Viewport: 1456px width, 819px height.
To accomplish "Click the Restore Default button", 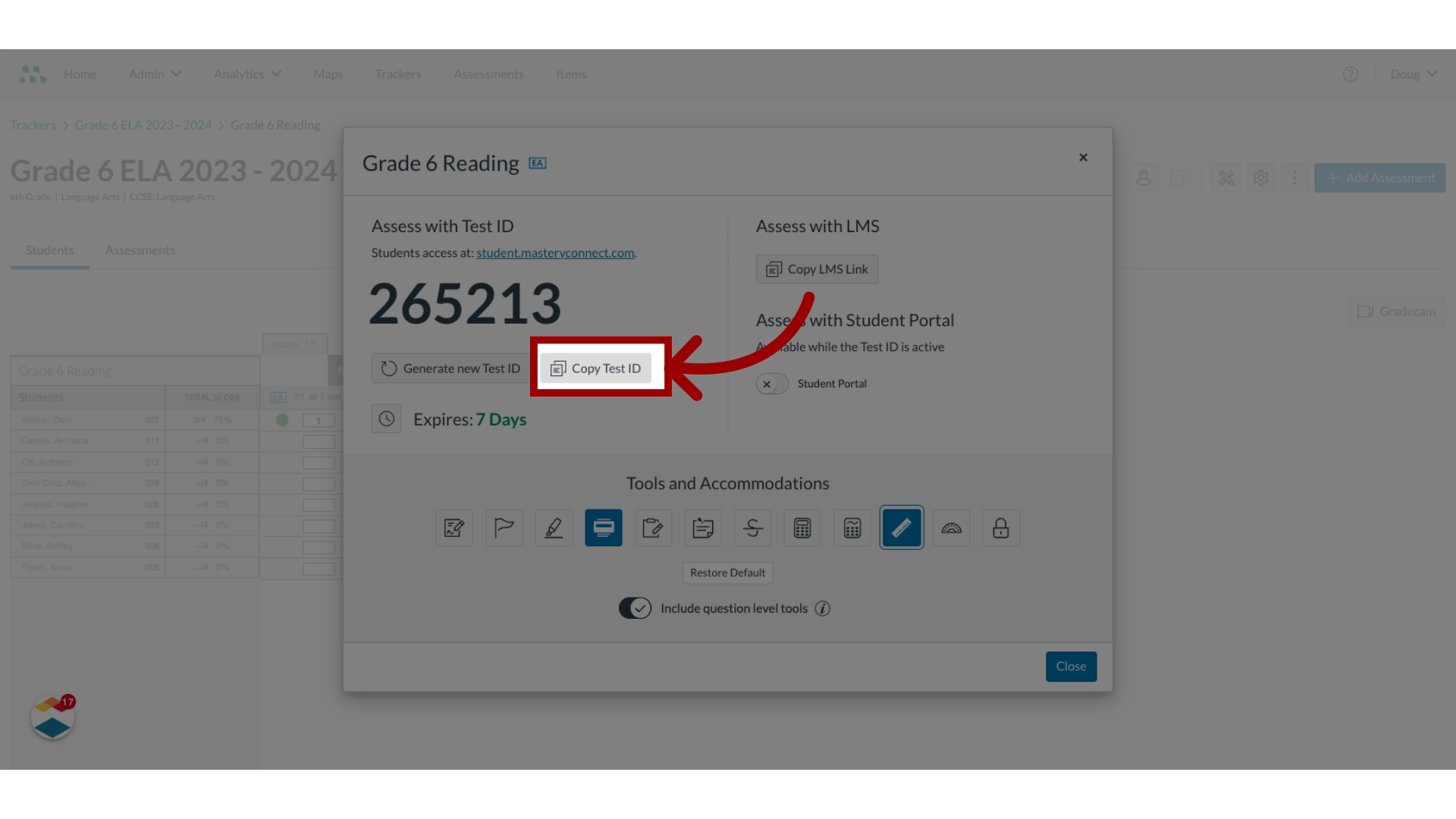I will [727, 572].
